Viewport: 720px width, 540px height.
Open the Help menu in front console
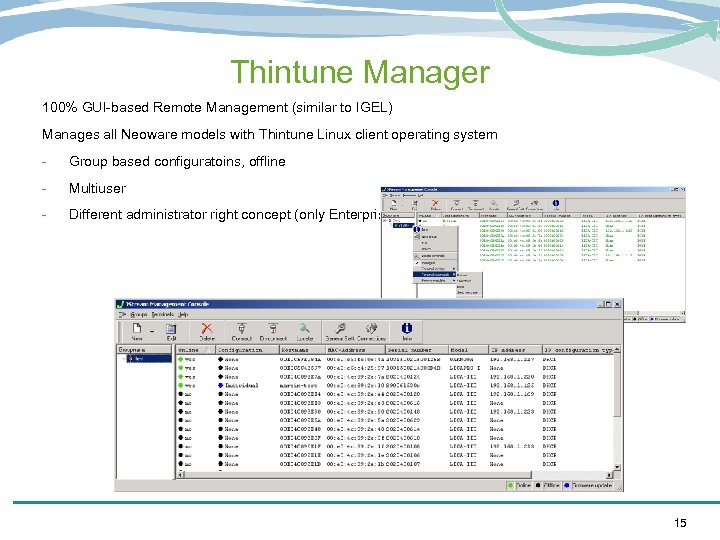point(183,315)
